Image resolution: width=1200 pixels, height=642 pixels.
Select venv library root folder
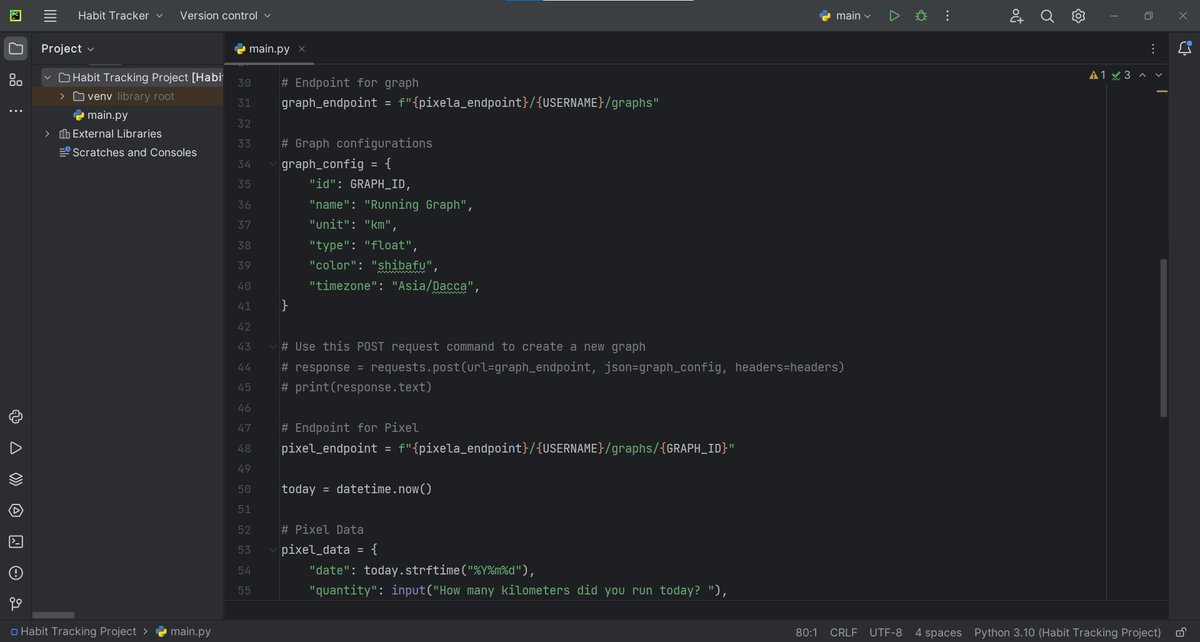(x=124, y=96)
